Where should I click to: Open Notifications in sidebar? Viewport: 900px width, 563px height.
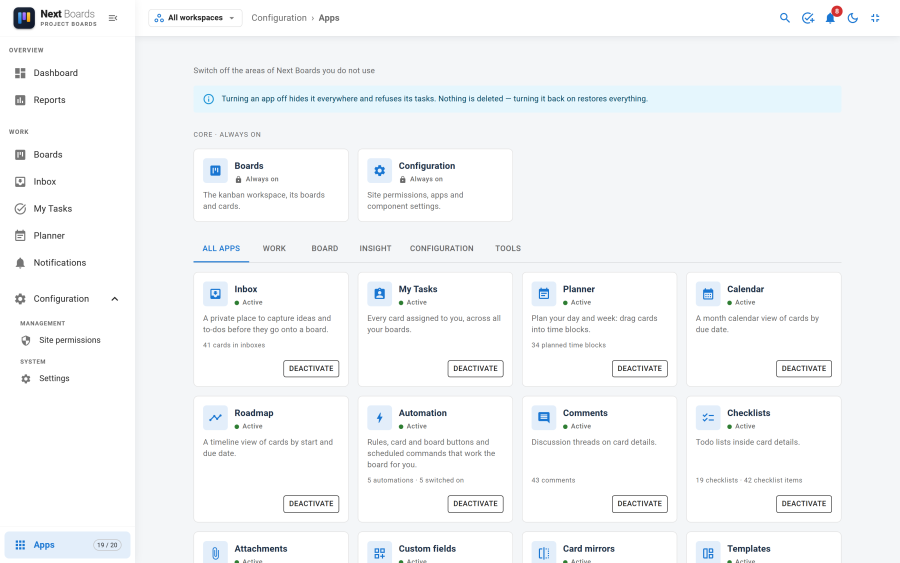pyautogui.click(x=67, y=263)
